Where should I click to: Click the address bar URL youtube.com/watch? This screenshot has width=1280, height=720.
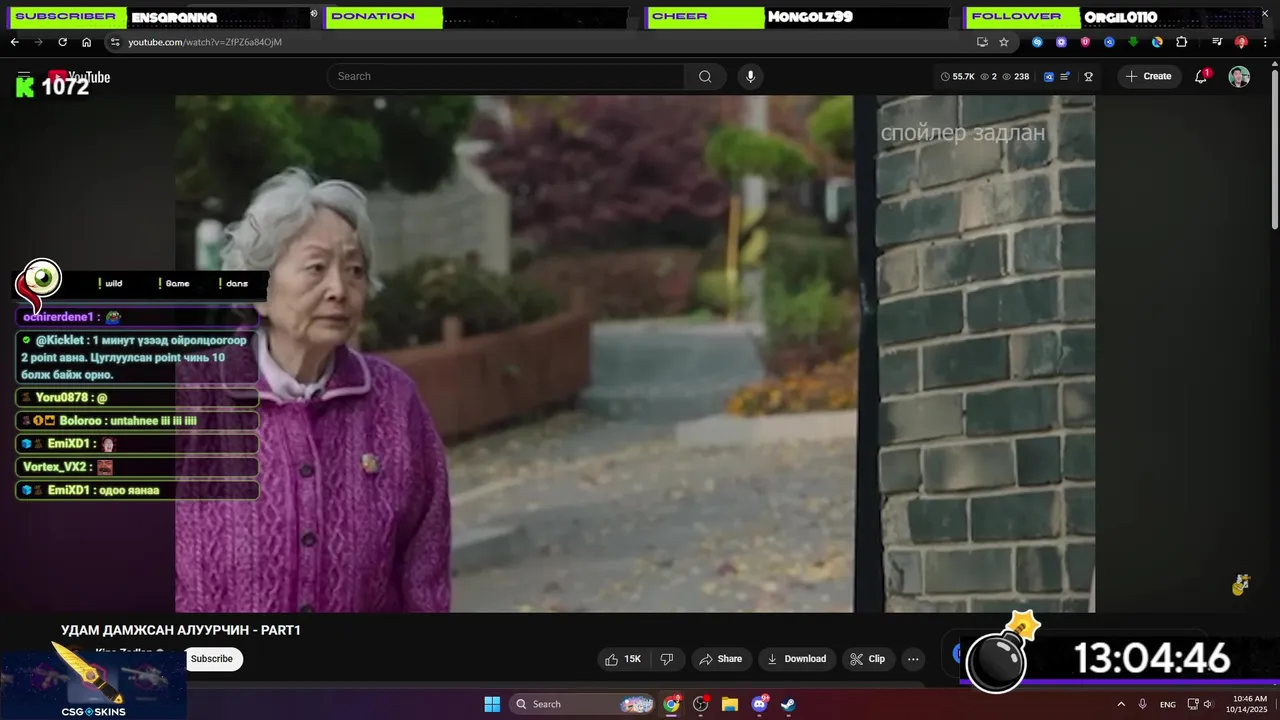point(205,42)
